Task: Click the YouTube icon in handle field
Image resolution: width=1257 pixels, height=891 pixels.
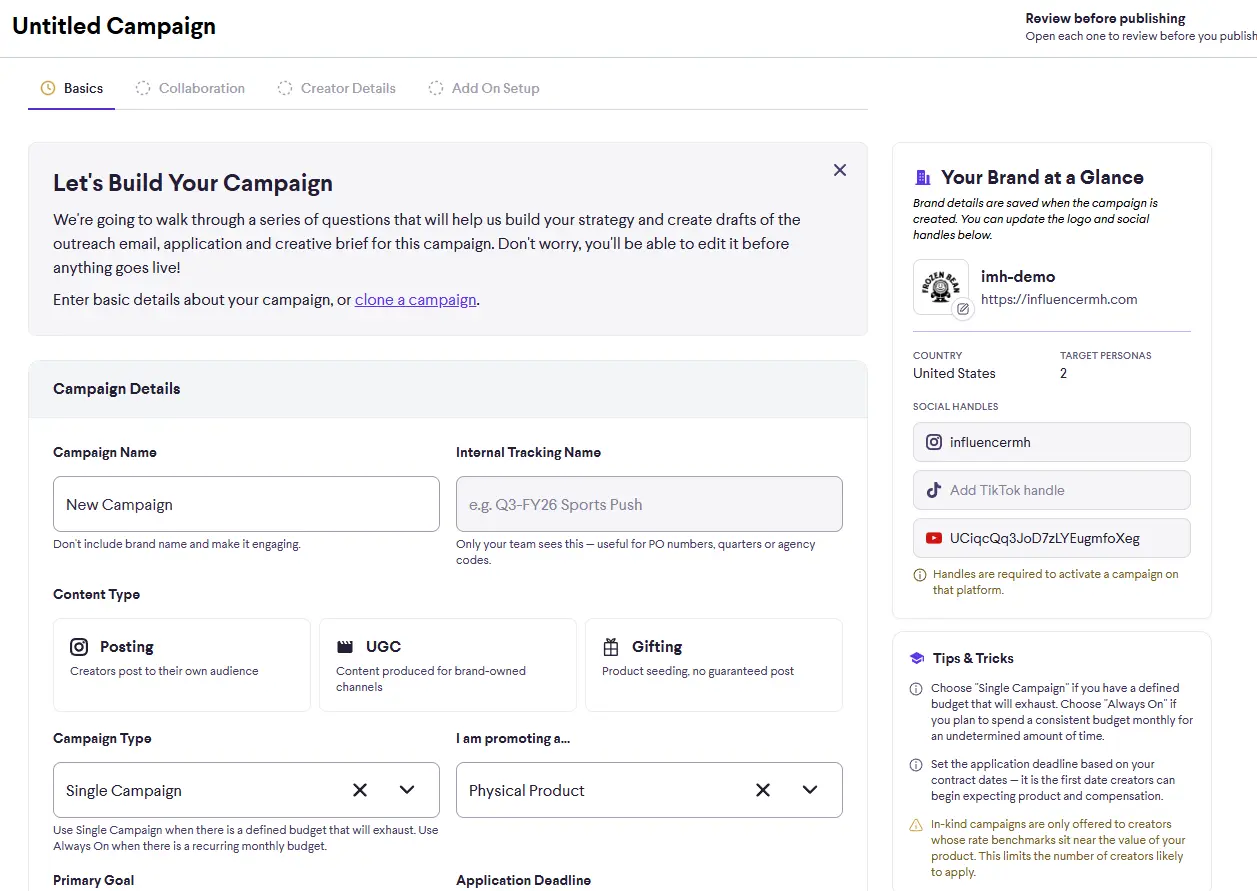Action: pos(934,538)
